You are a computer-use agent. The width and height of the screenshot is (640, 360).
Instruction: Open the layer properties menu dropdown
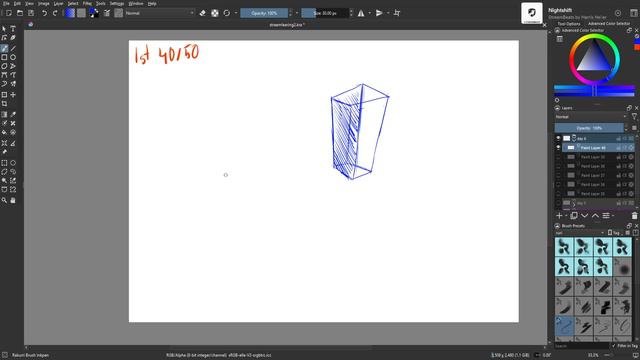tap(608, 216)
